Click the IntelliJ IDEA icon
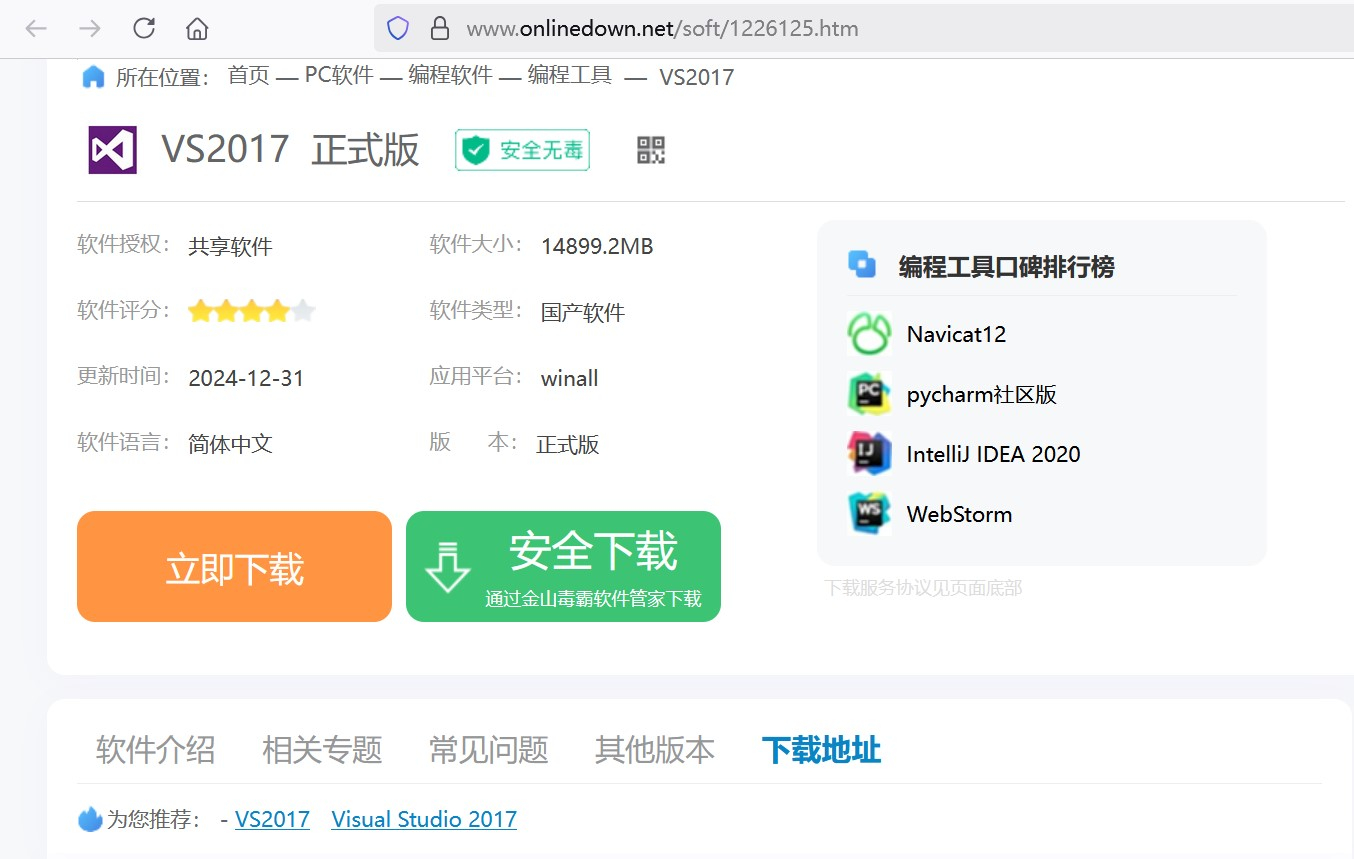Viewport: 1354px width, 859px height. (x=869, y=454)
